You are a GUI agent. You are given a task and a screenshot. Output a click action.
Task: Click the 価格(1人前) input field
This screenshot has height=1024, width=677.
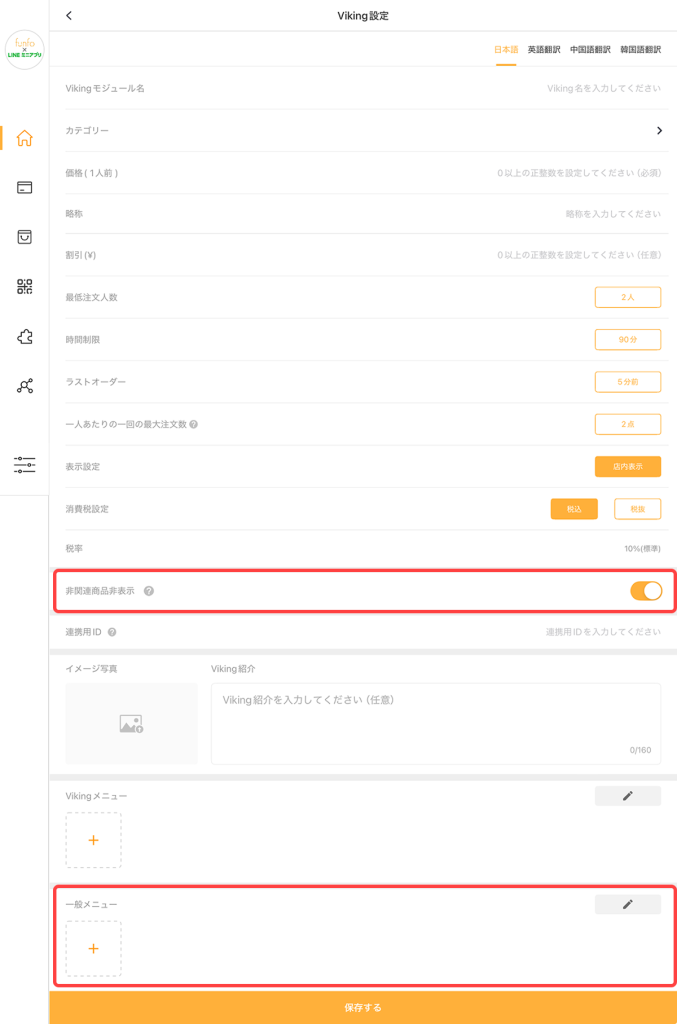578,173
